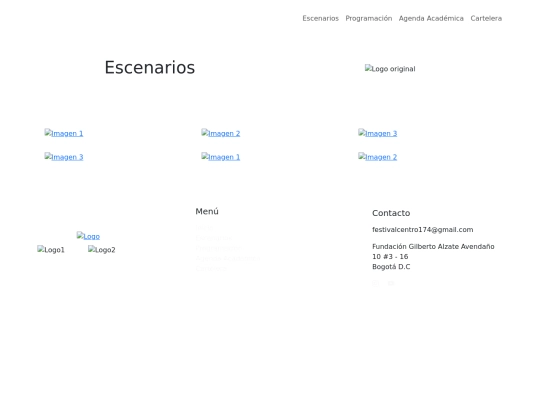Click the Contacto heading
The width and height of the screenshot is (540, 405).
click(x=391, y=213)
